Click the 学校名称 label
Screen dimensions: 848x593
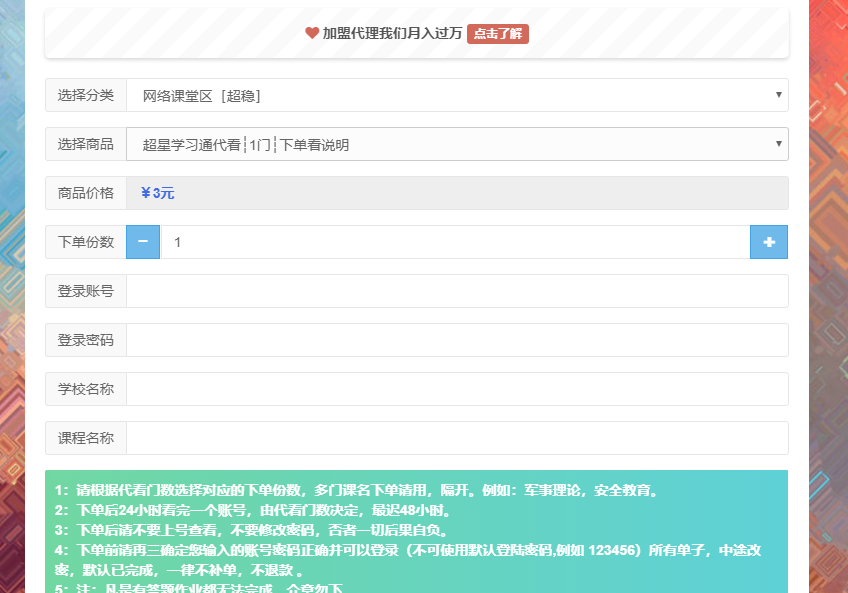click(x=86, y=389)
